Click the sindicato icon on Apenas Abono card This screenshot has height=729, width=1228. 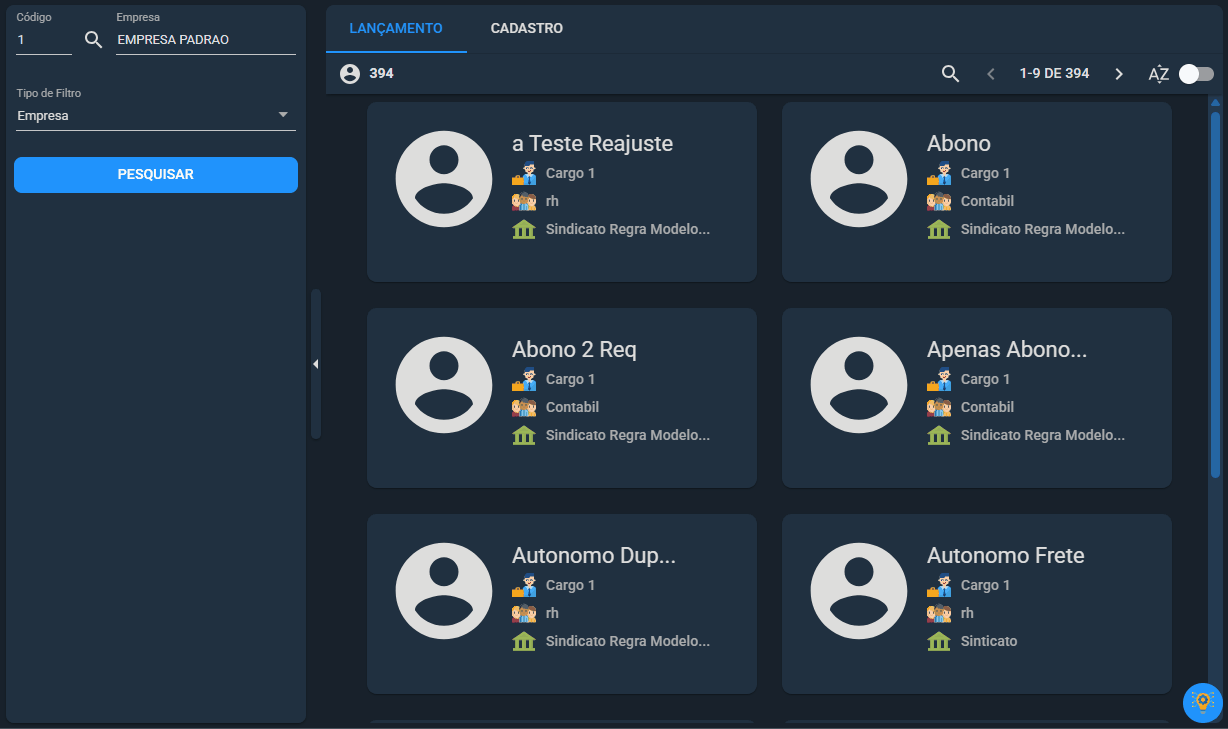coord(939,436)
